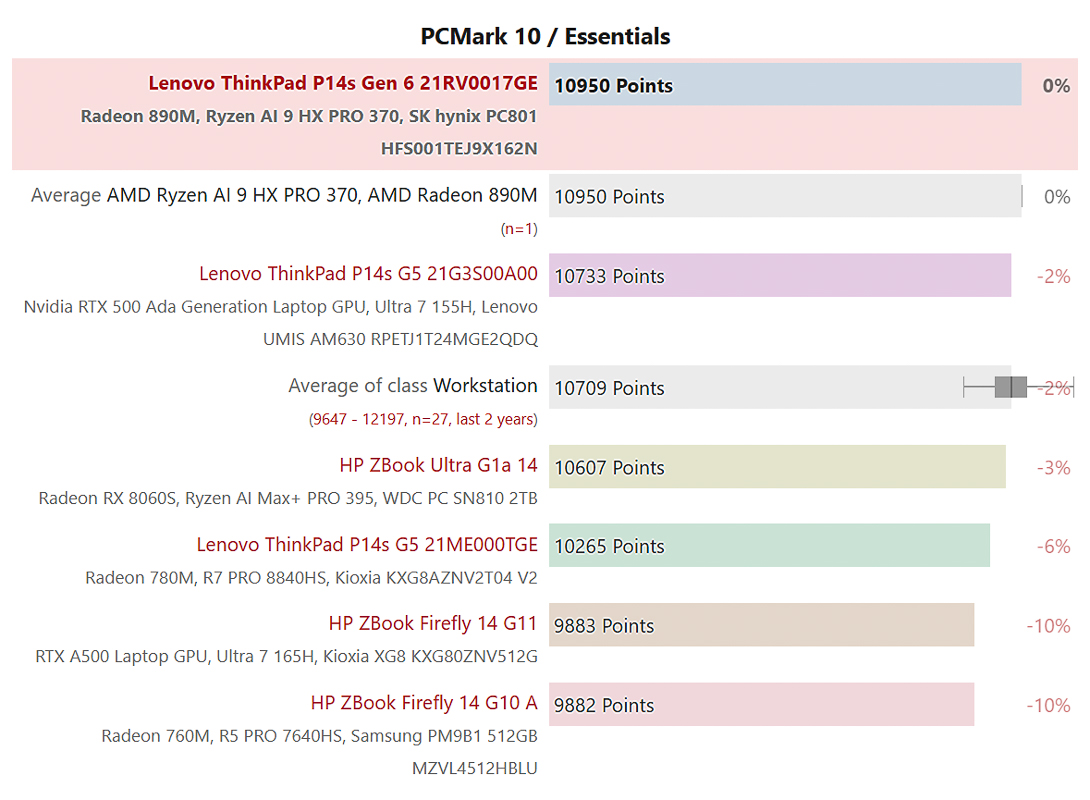Click the olive 10607 Points bar
The width and height of the screenshot is (1090, 800).
click(x=777, y=466)
